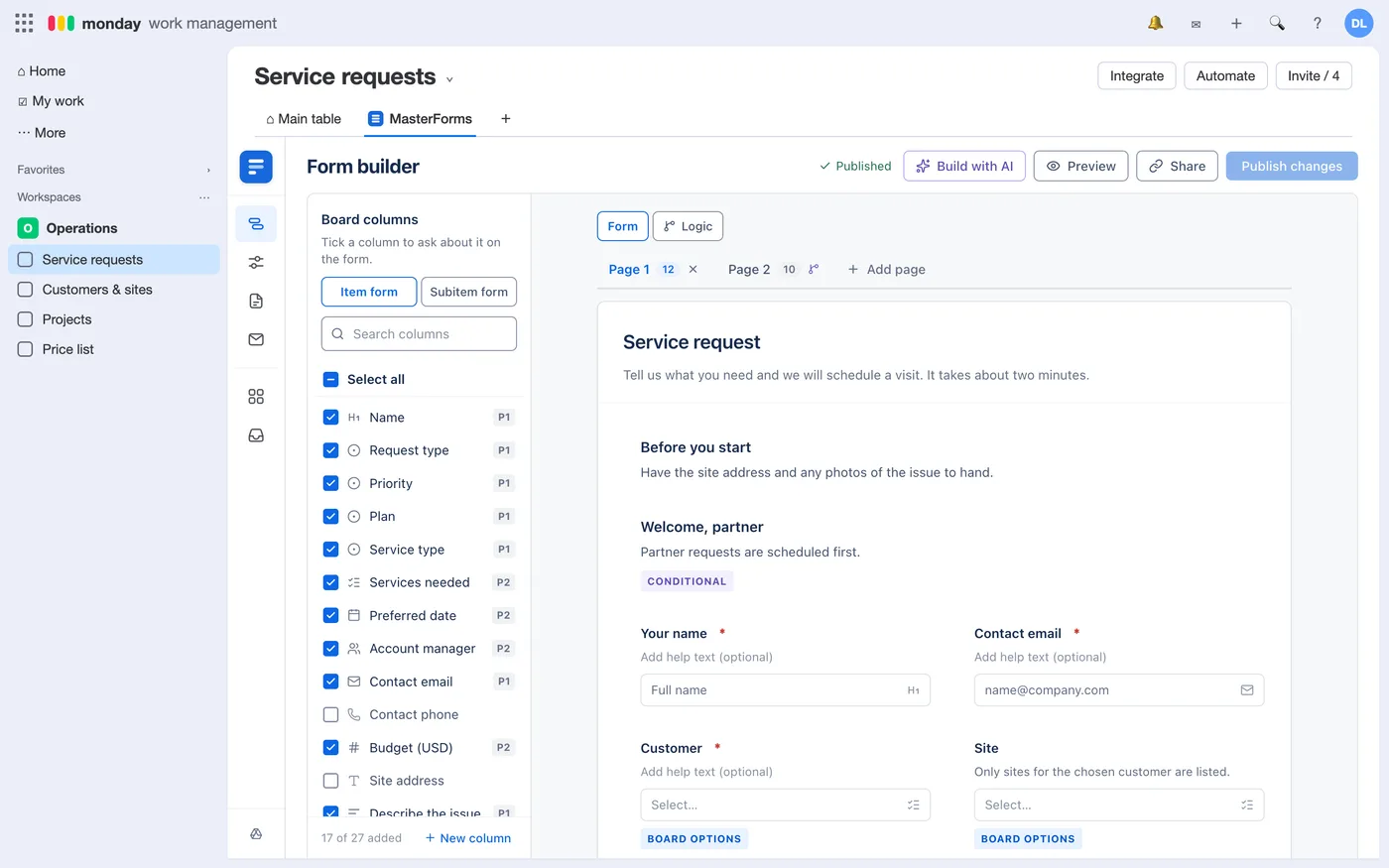The width and height of the screenshot is (1389, 868).
Task: Select the Subitem form tab
Action: [x=468, y=292]
